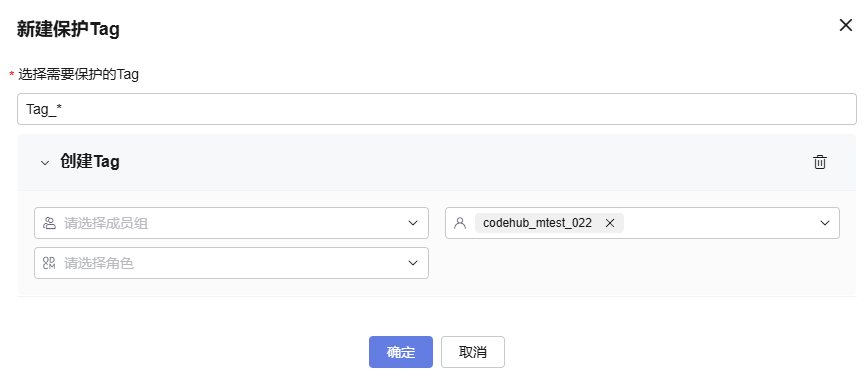Select the codehub_mtest_022 chip label

[x=537, y=223]
